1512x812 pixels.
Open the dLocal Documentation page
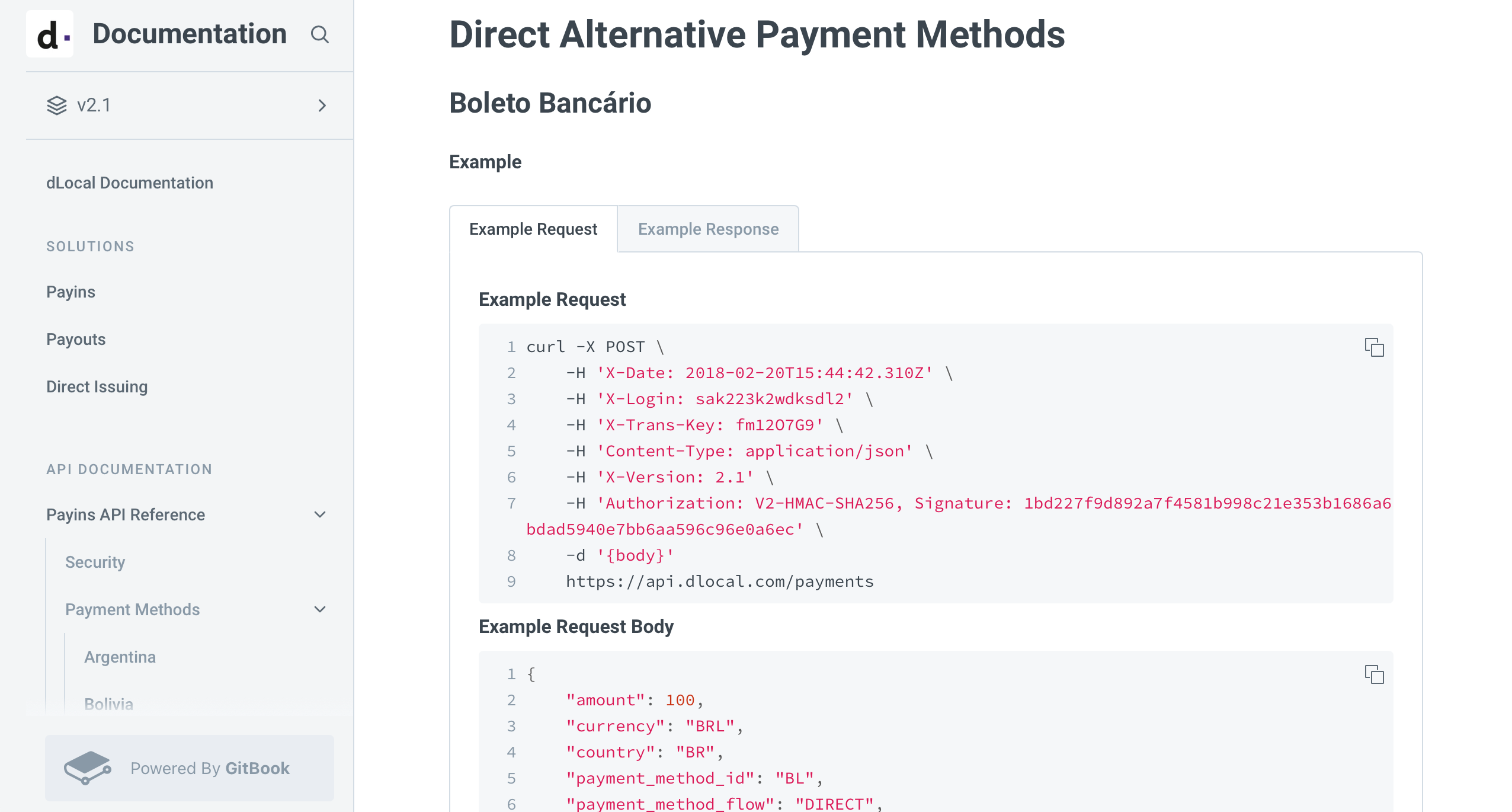coord(130,183)
